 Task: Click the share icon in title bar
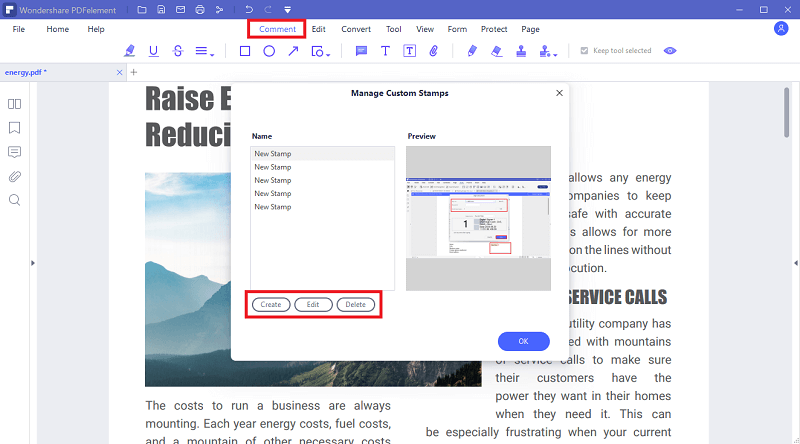pyautogui.click(x=219, y=10)
